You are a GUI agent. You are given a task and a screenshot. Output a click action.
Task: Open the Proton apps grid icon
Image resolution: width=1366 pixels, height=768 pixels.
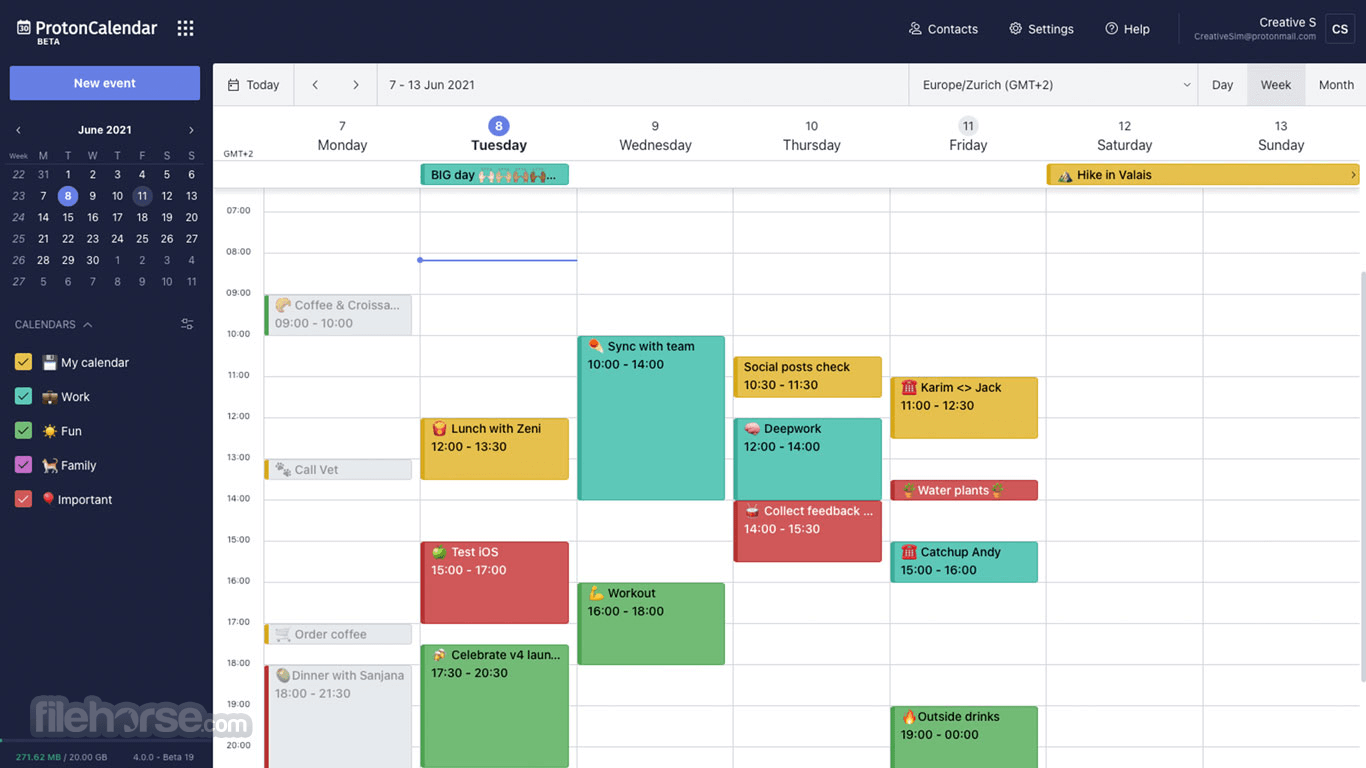coord(185,28)
